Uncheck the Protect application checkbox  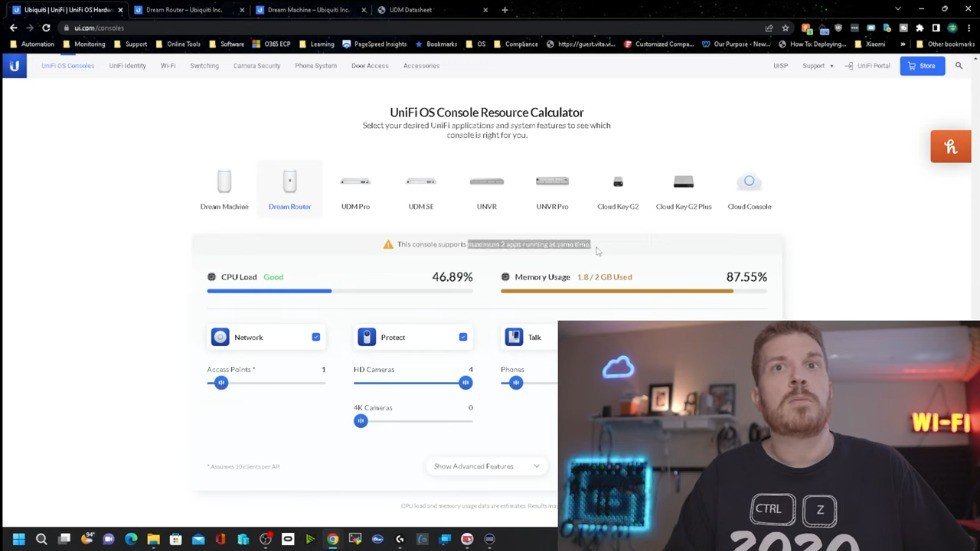(463, 337)
